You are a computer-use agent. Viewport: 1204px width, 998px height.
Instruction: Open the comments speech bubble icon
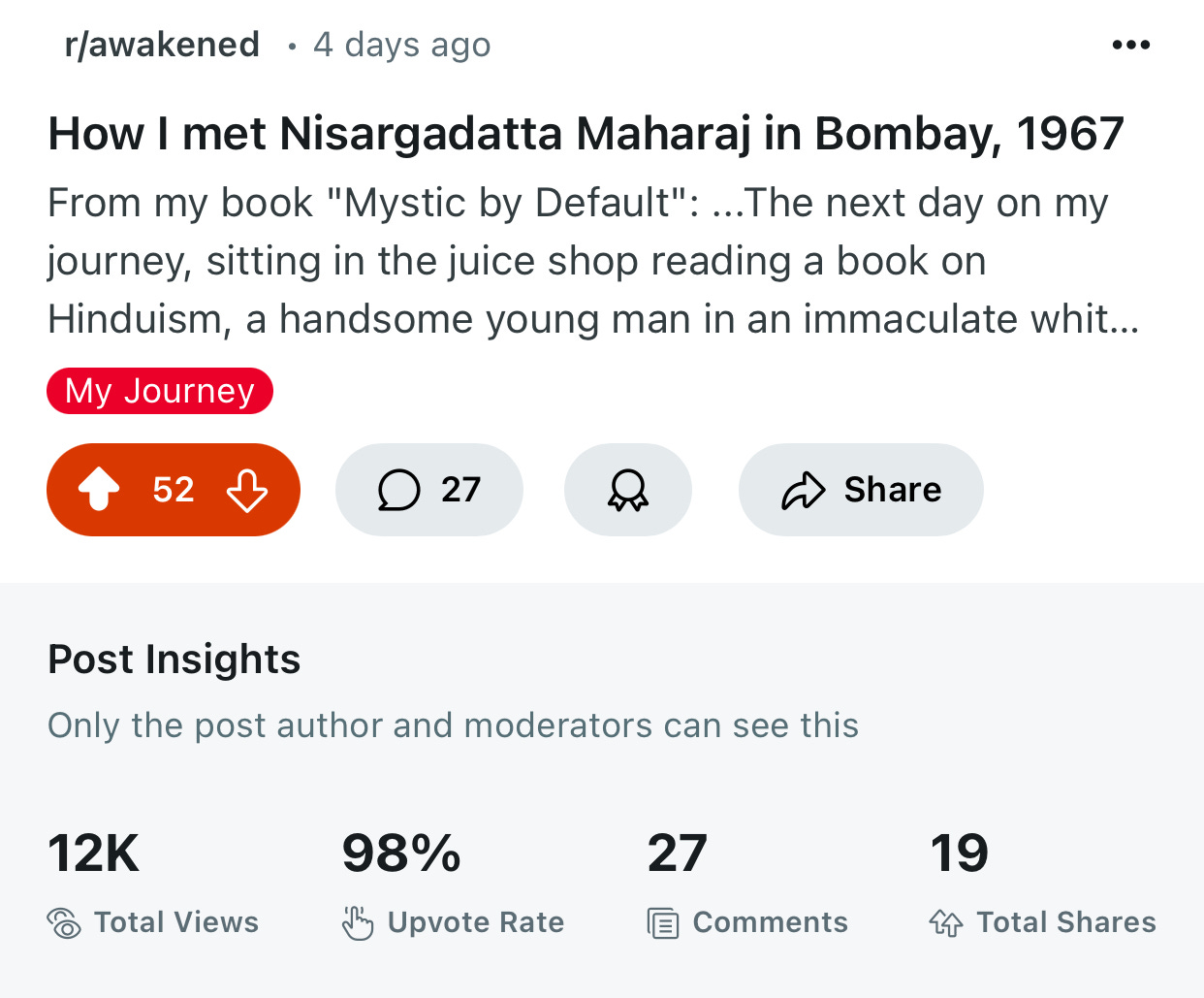398,490
